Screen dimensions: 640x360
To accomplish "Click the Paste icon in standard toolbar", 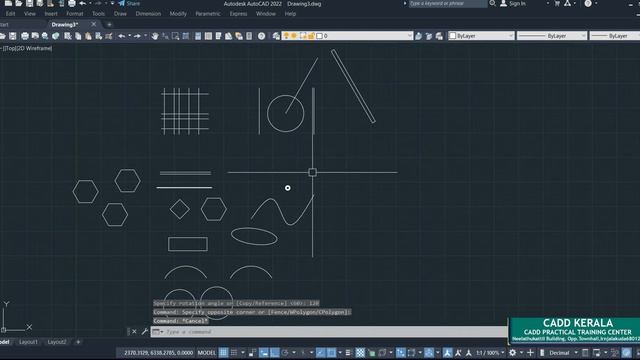I will coord(88,36).
